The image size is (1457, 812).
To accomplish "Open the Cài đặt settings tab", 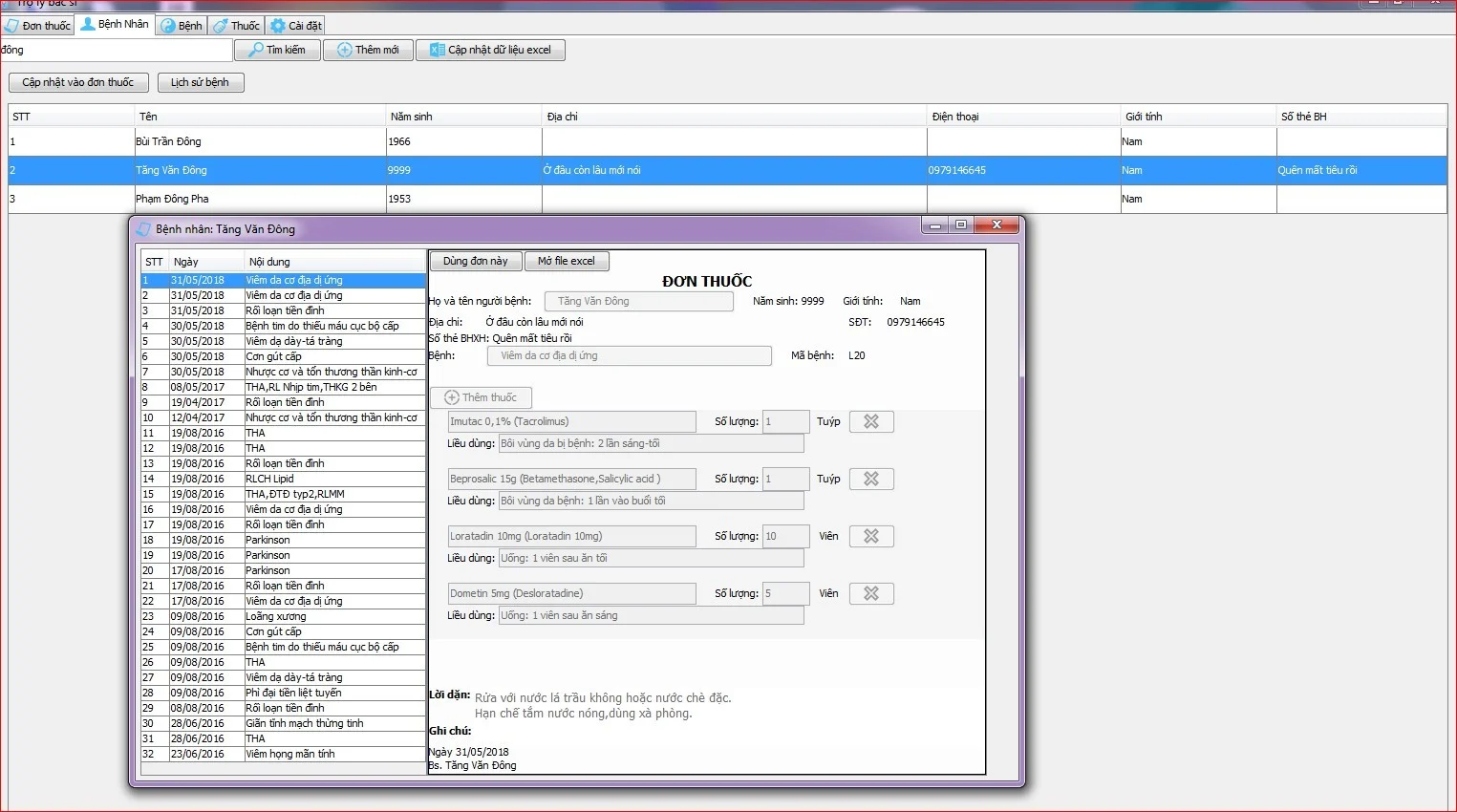I will point(296,26).
